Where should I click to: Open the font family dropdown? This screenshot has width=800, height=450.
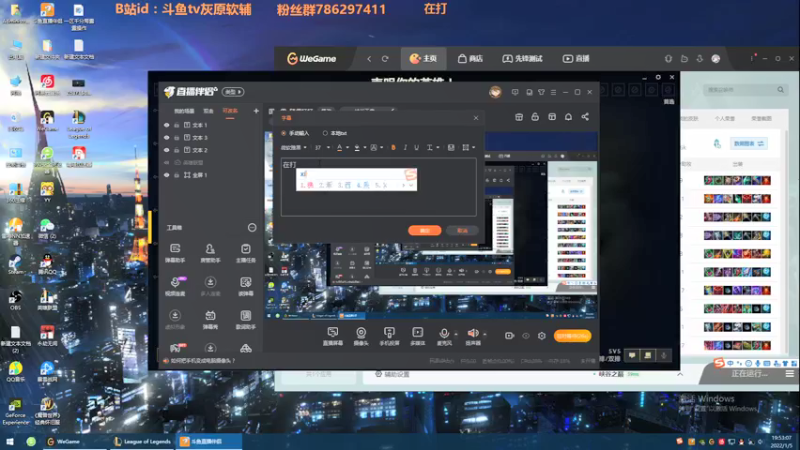294,147
